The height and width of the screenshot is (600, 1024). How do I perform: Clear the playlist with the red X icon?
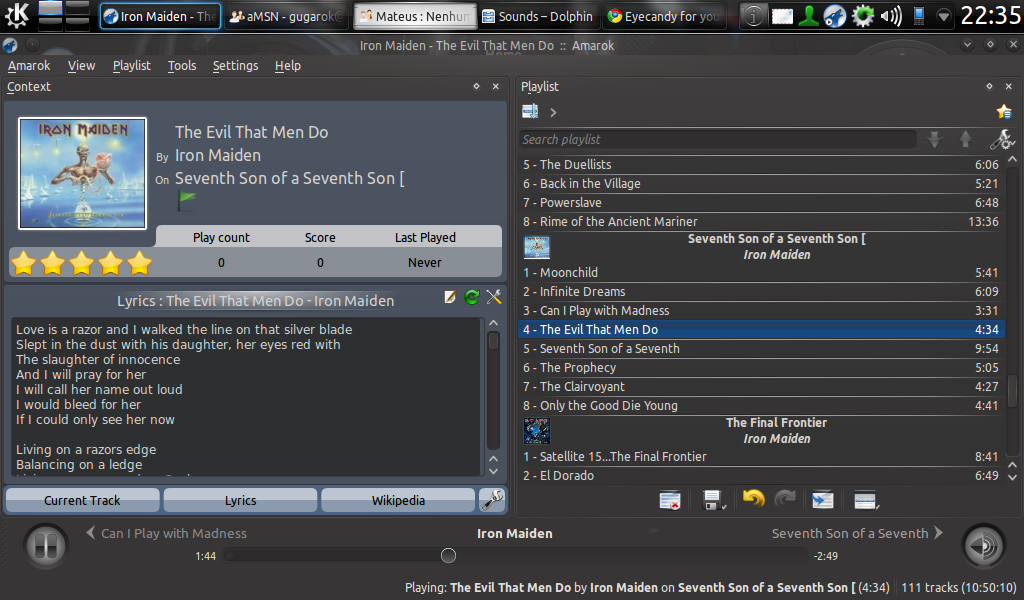(x=670, y=501)
